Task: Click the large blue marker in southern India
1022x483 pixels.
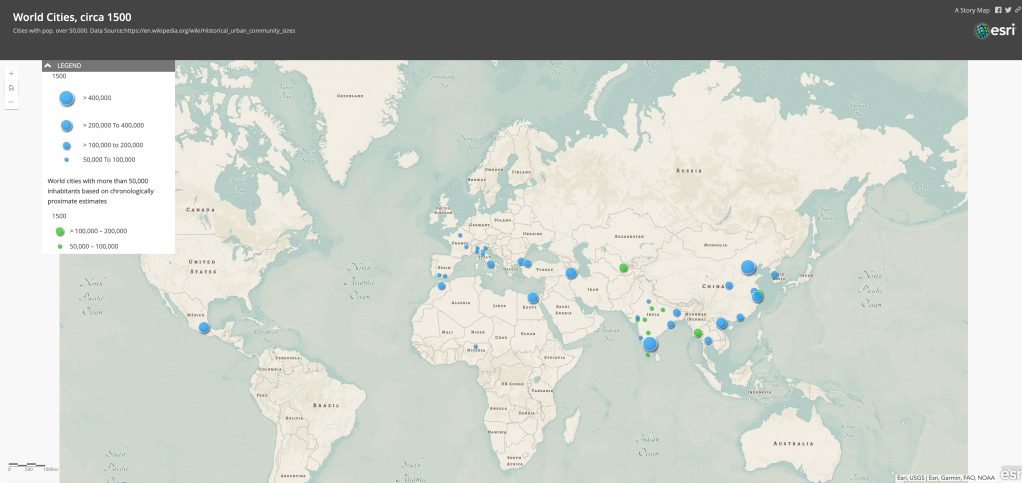Action: [650, 344]
